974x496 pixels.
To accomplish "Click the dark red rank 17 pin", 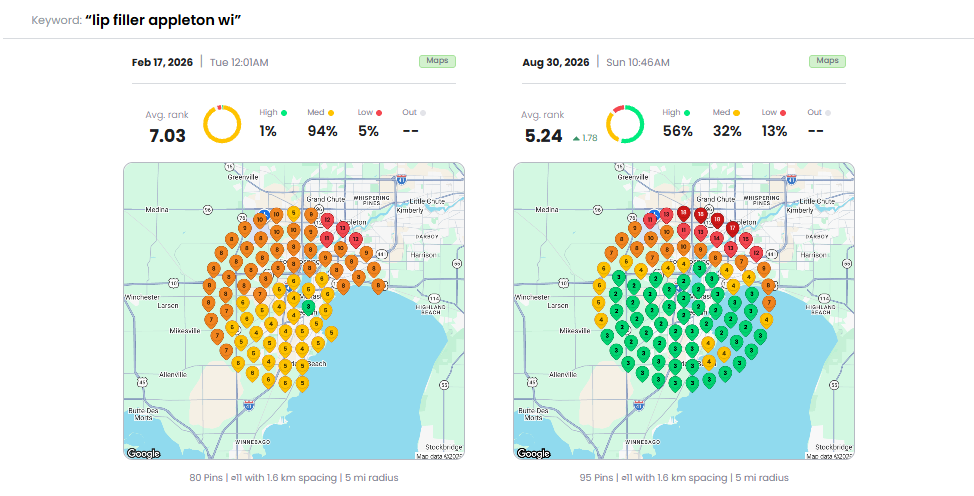I will click(732, 228).
